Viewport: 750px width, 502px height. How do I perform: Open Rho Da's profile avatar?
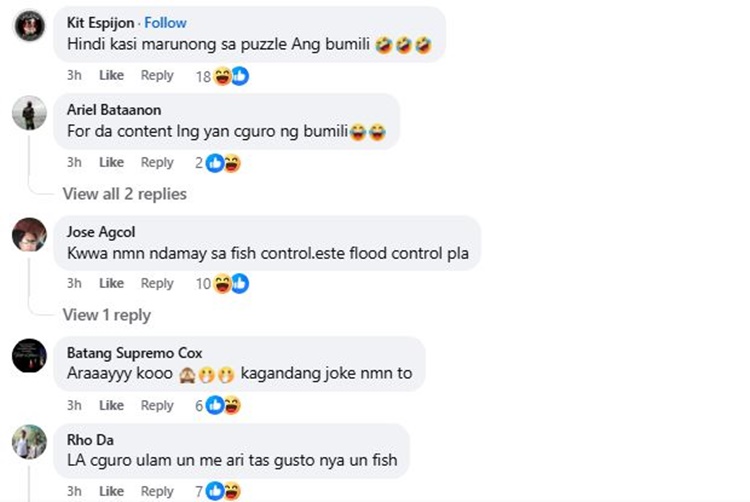(29, 441)
